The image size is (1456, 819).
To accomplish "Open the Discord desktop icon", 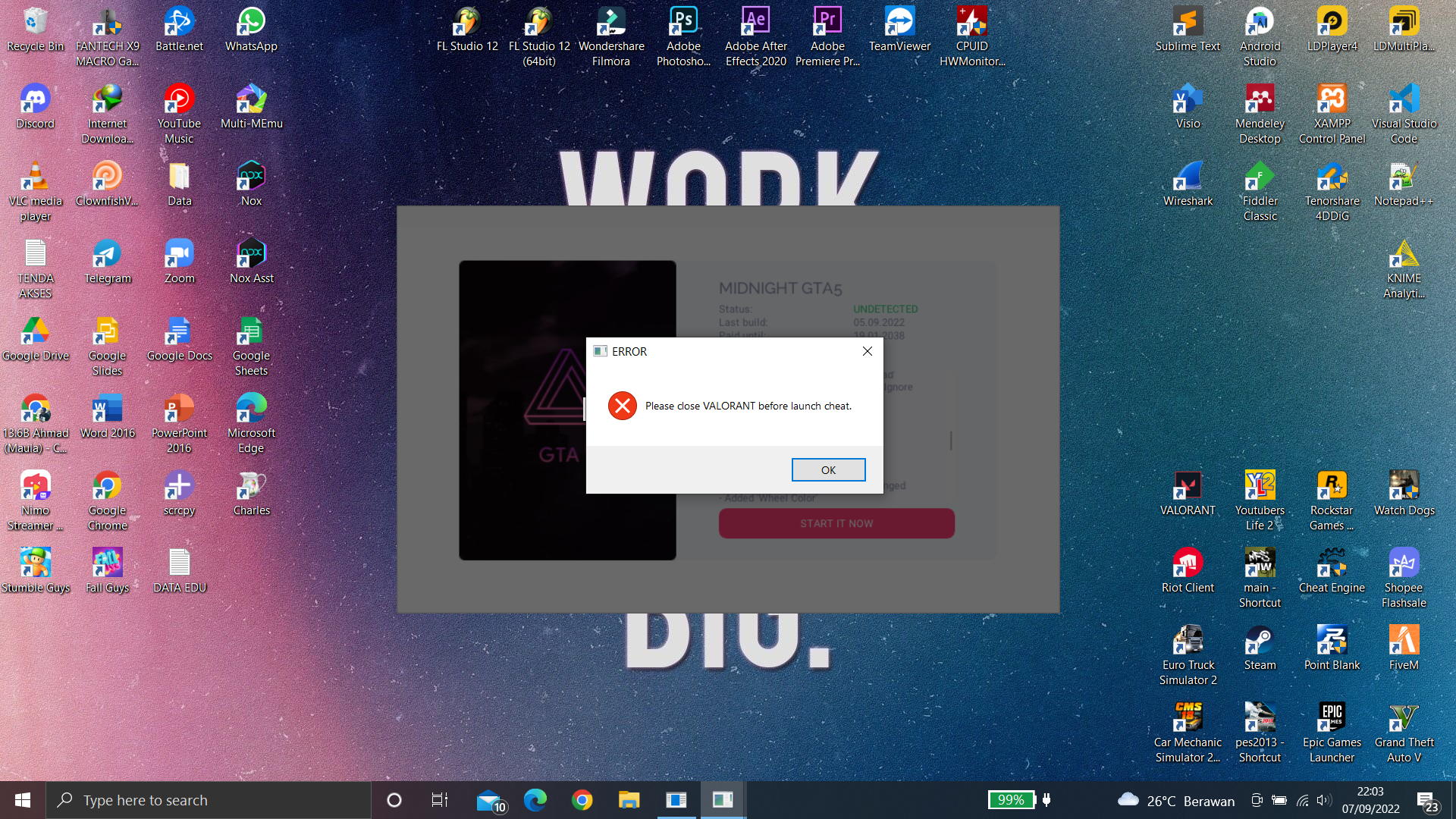I will pyautogui.click(x=35, y=106).
